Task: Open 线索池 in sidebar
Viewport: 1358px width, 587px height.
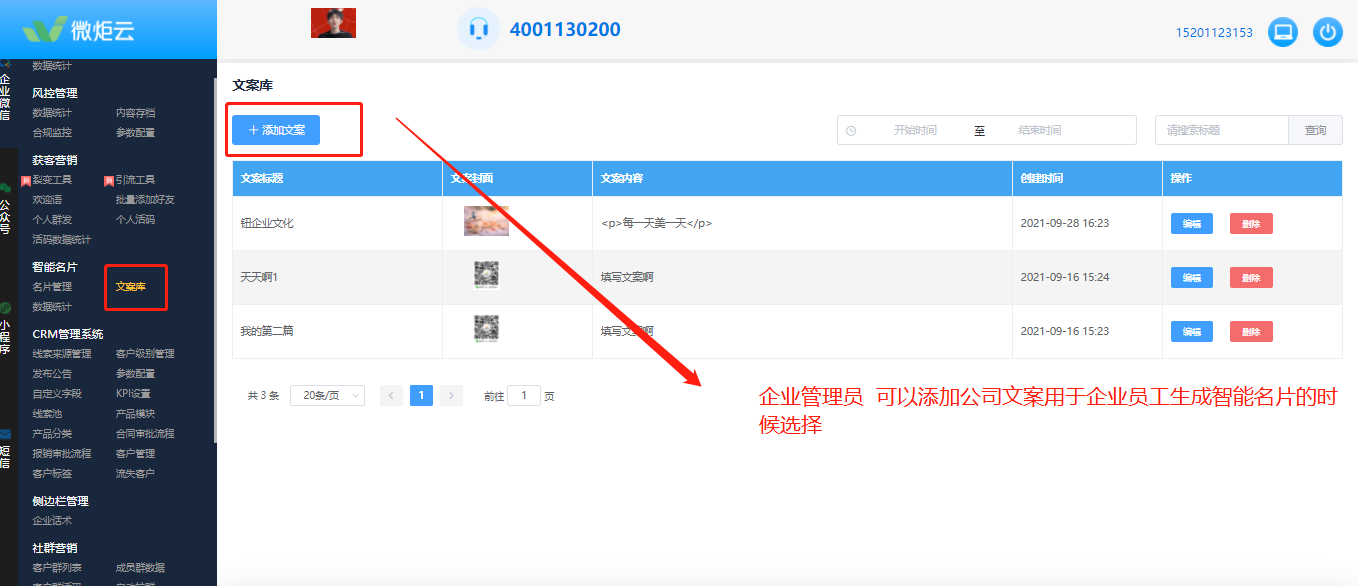Action: pyautogui.click(x=47, y=413)
